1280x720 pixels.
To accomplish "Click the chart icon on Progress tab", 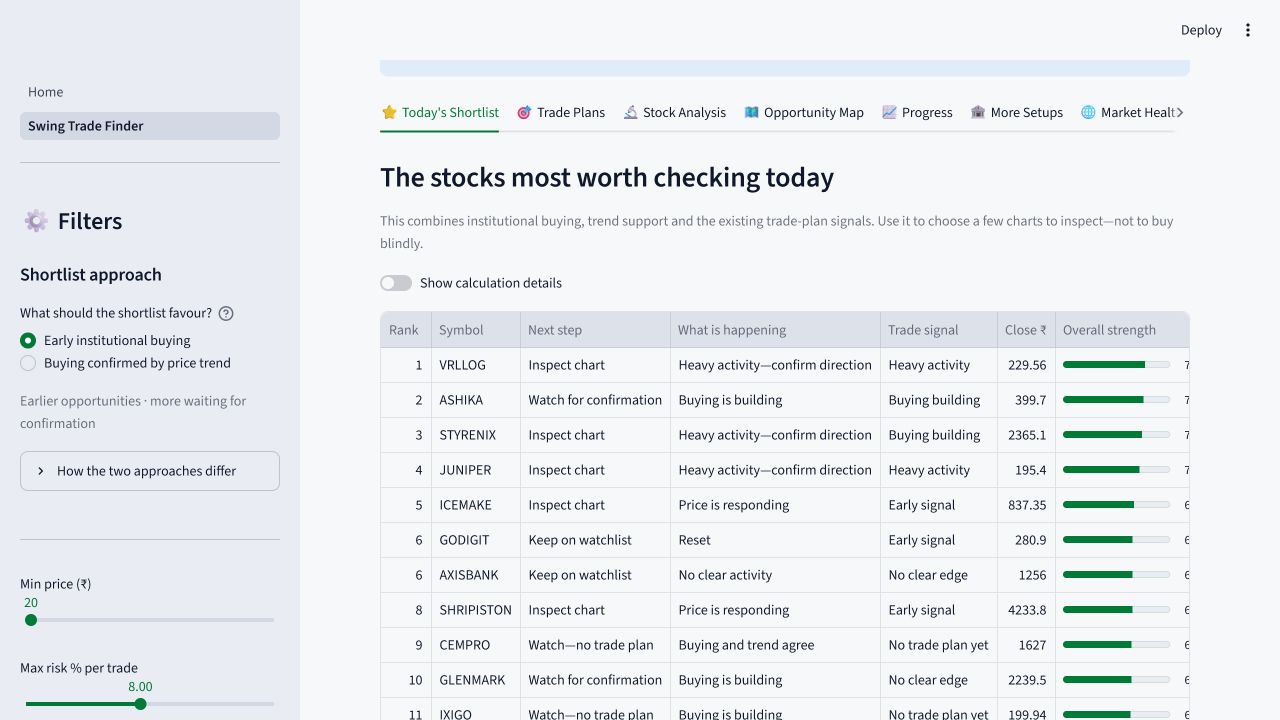I will pyautogui.click(x=889, y=112).
